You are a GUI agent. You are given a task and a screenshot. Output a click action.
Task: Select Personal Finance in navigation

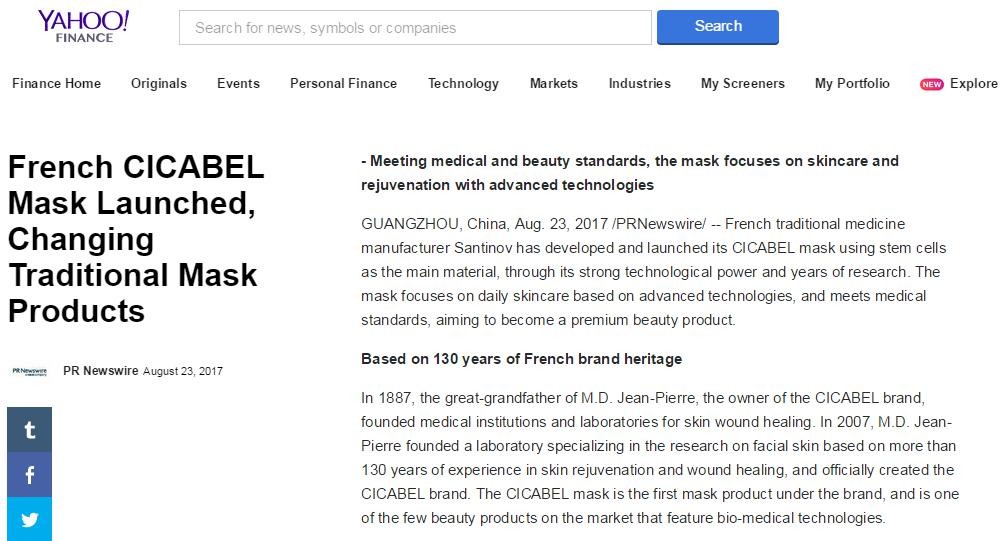(x=344, y=84)
